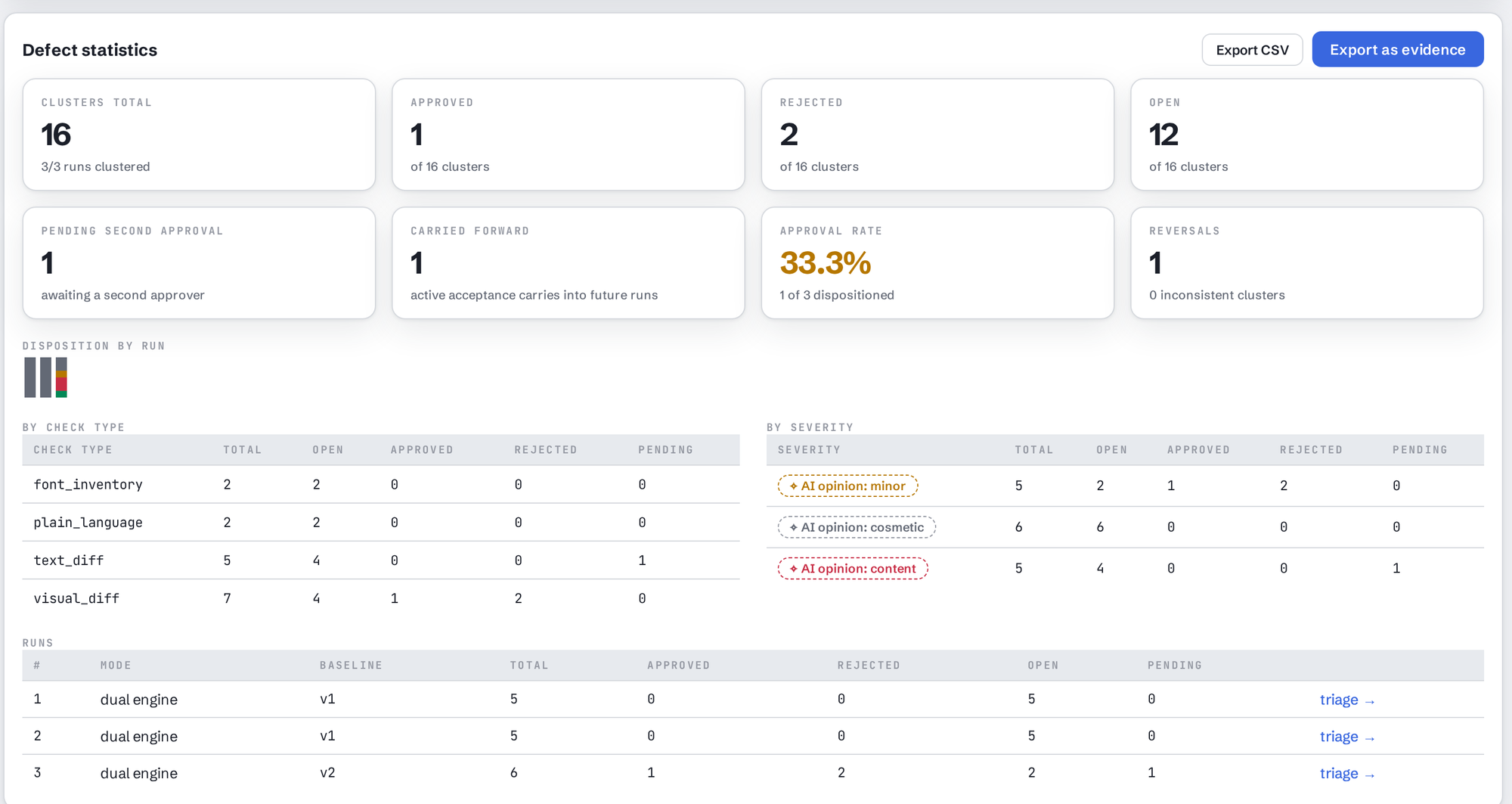Click the 33.3% approval rate value
This screenshot has width=1512, height=804.
click(x=826, y=263)
